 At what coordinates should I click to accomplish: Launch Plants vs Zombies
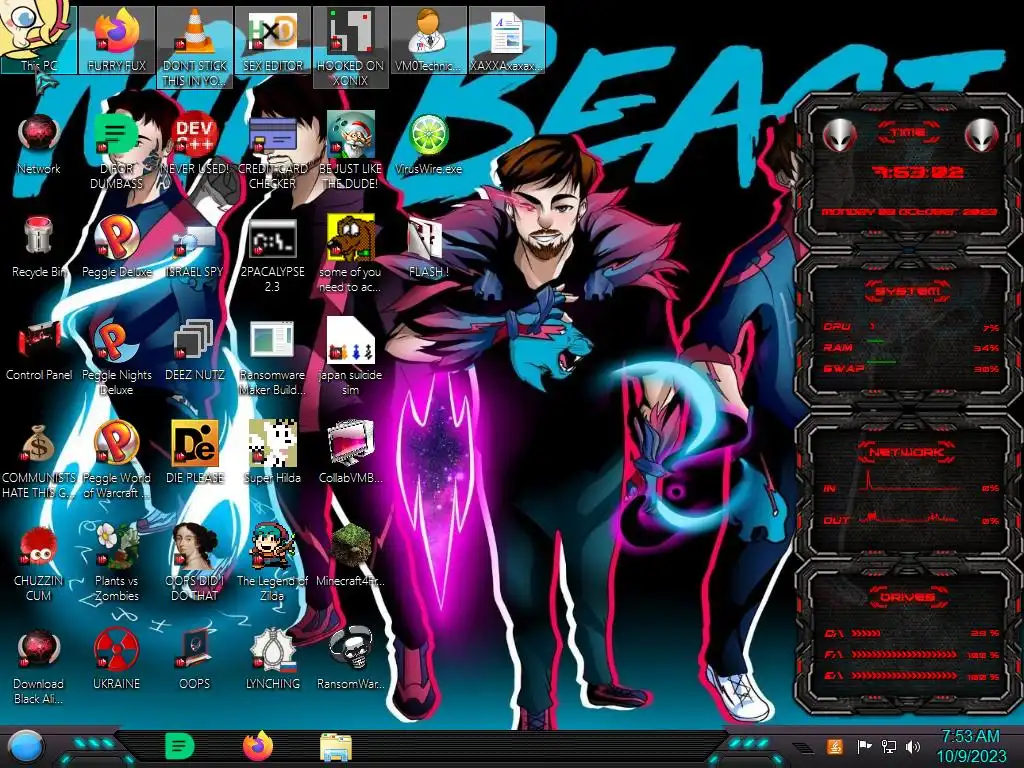pyautogui.click(x=117, y=564)
